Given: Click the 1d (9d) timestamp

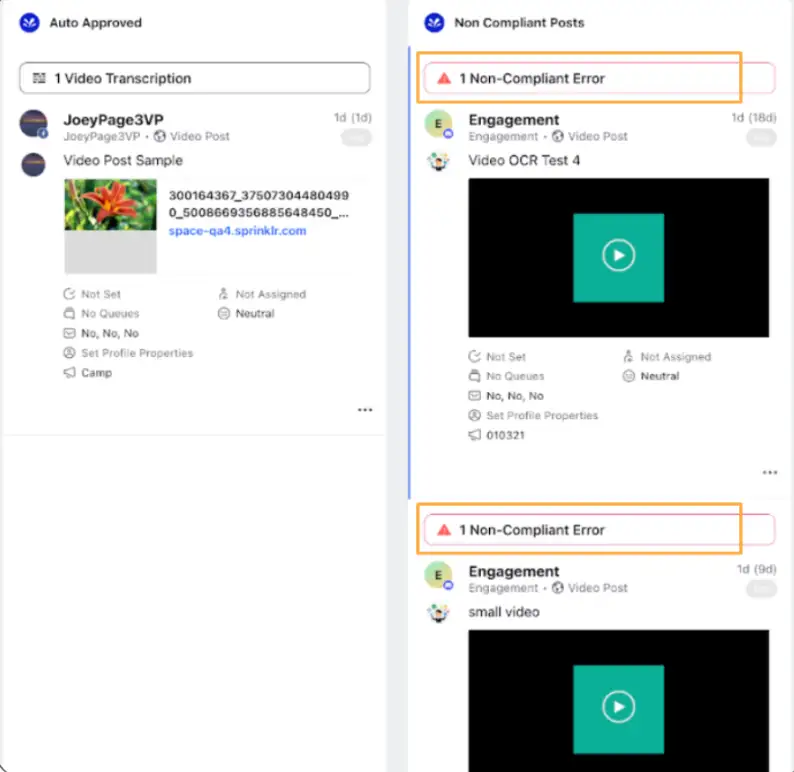Looking at the screenshot, I should pos(757,569).
